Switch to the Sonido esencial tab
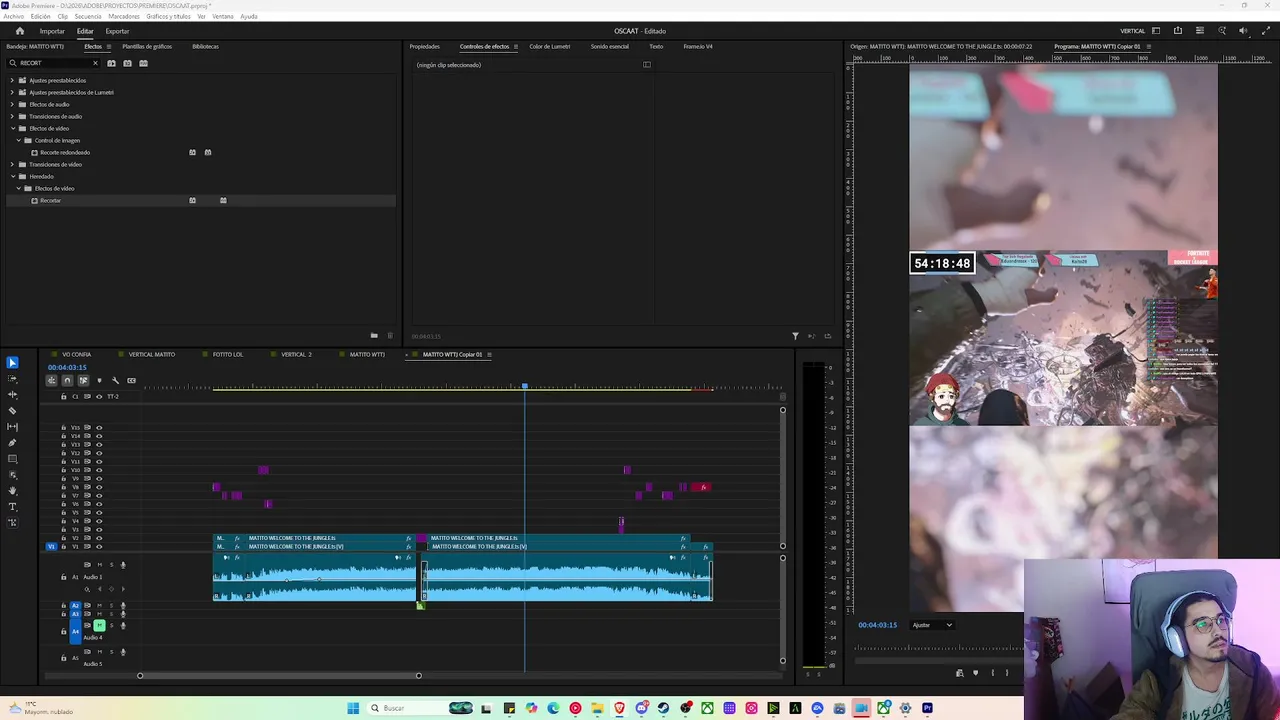1280x720 pixels. tap(610, 46)
